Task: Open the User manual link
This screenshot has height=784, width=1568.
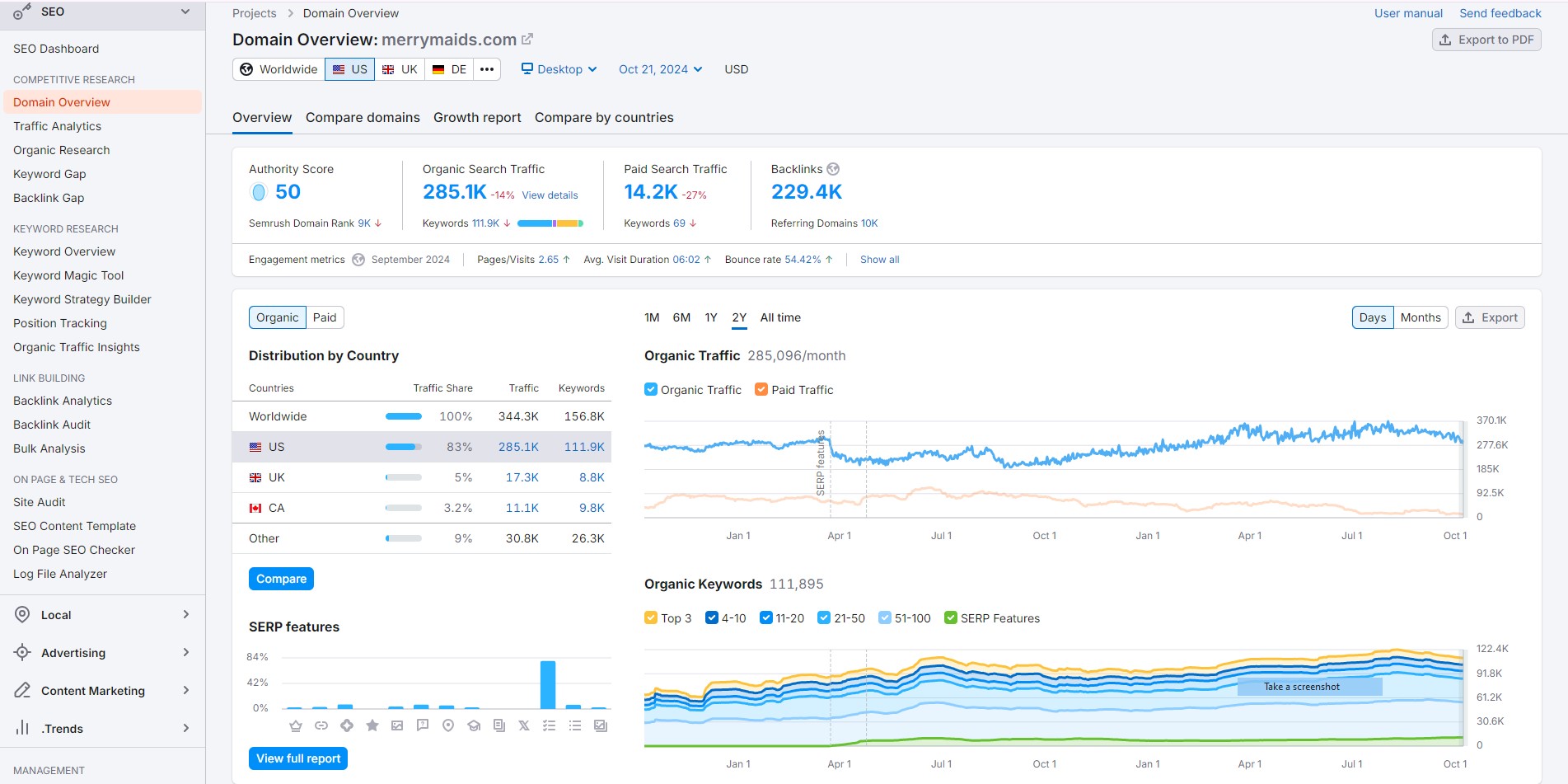Action: (1408, 13)
